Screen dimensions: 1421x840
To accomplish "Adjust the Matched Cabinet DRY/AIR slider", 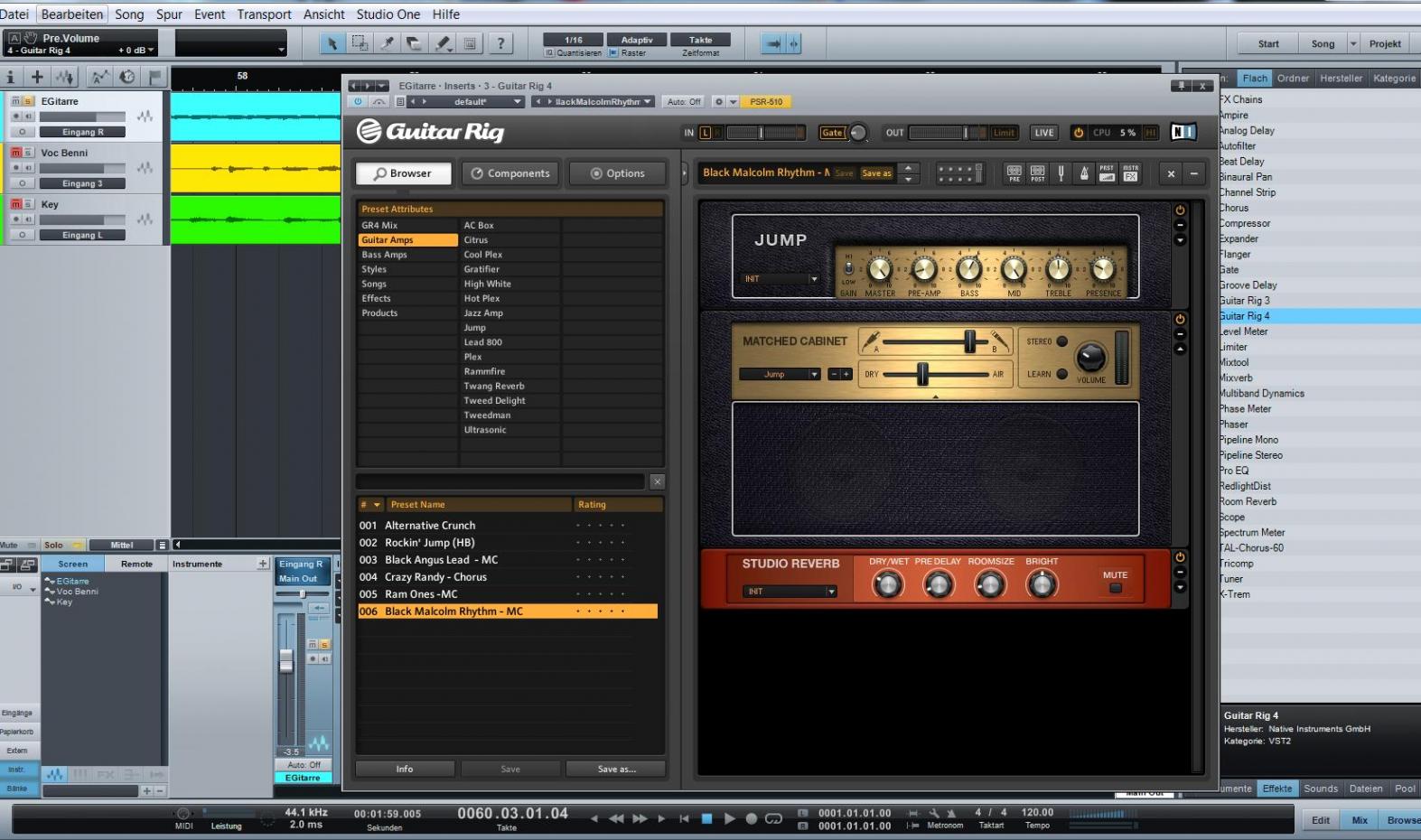I will [x=922, y=374].
